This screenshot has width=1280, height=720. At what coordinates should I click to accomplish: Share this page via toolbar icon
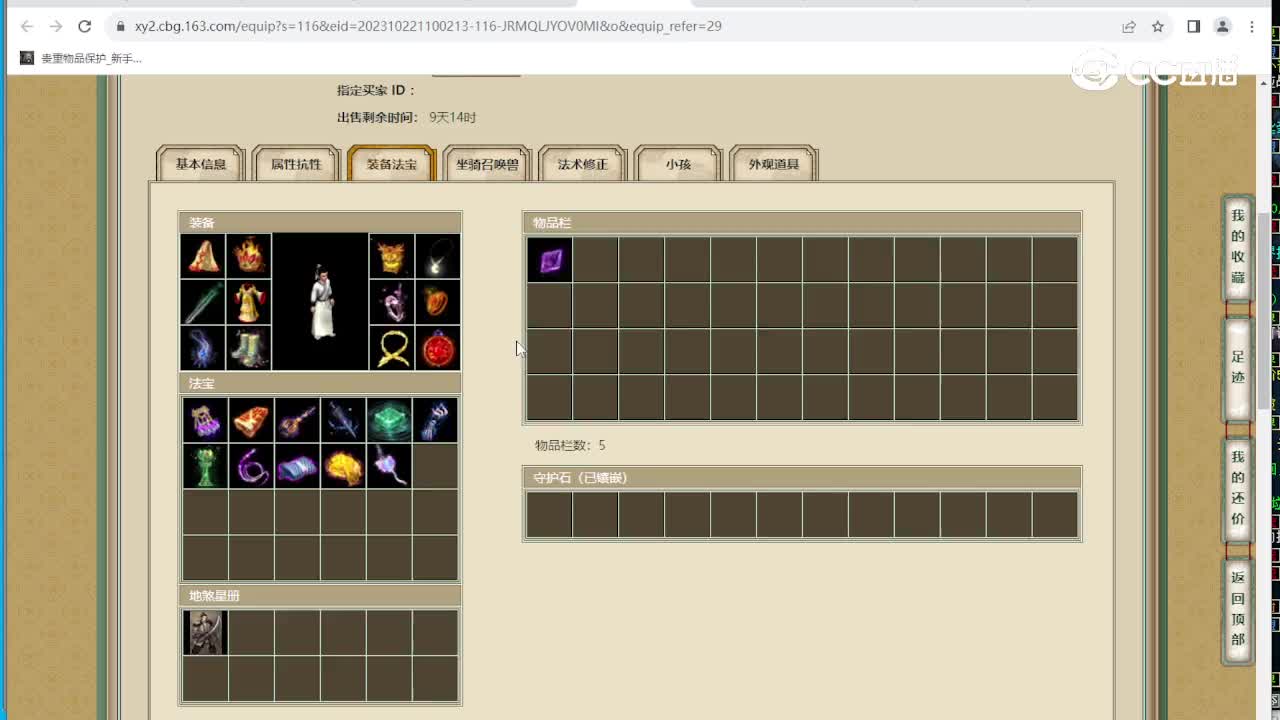pyautogui.click(x=1129, y=27)
